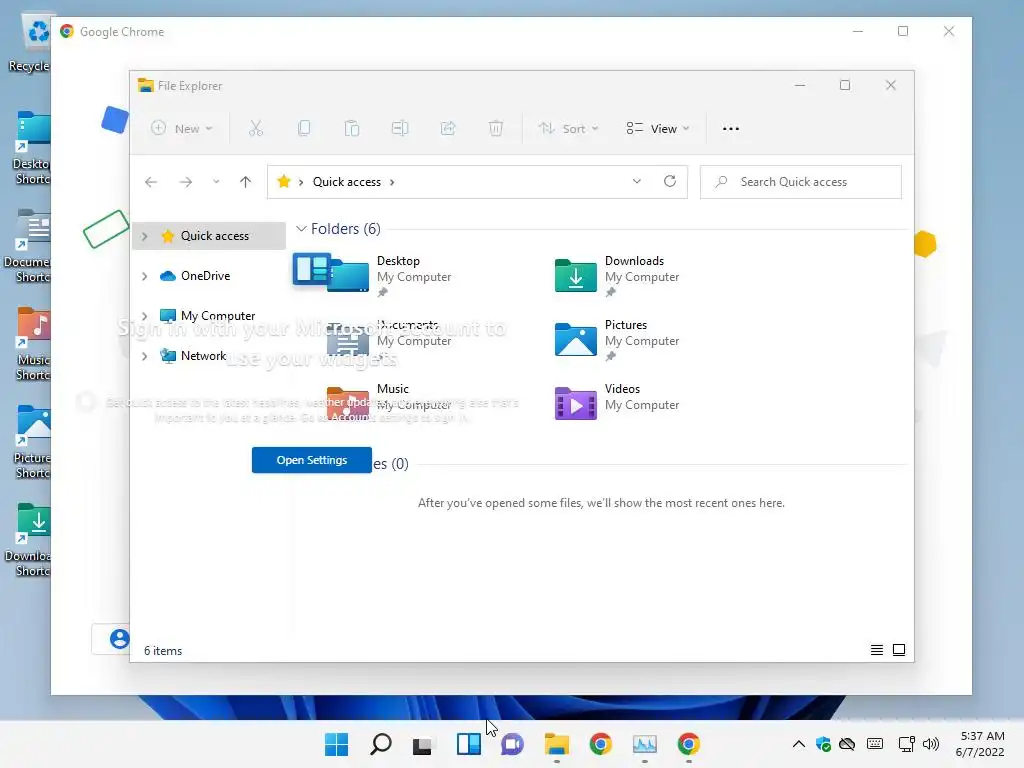1024x768 pixels.
Task: Click the Paste clipboard icon
Action: 351,129
